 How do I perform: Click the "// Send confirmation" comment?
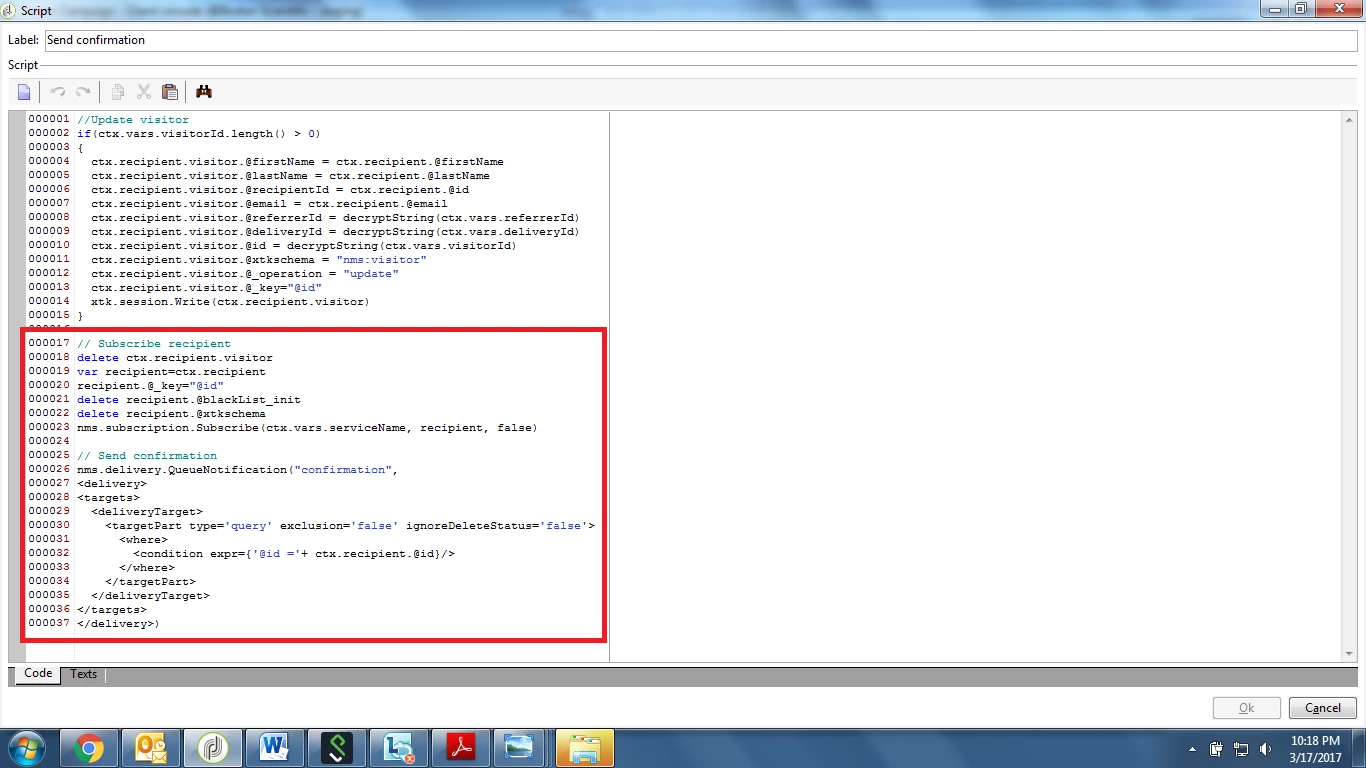pyautogui.click(x=147, y=456)
